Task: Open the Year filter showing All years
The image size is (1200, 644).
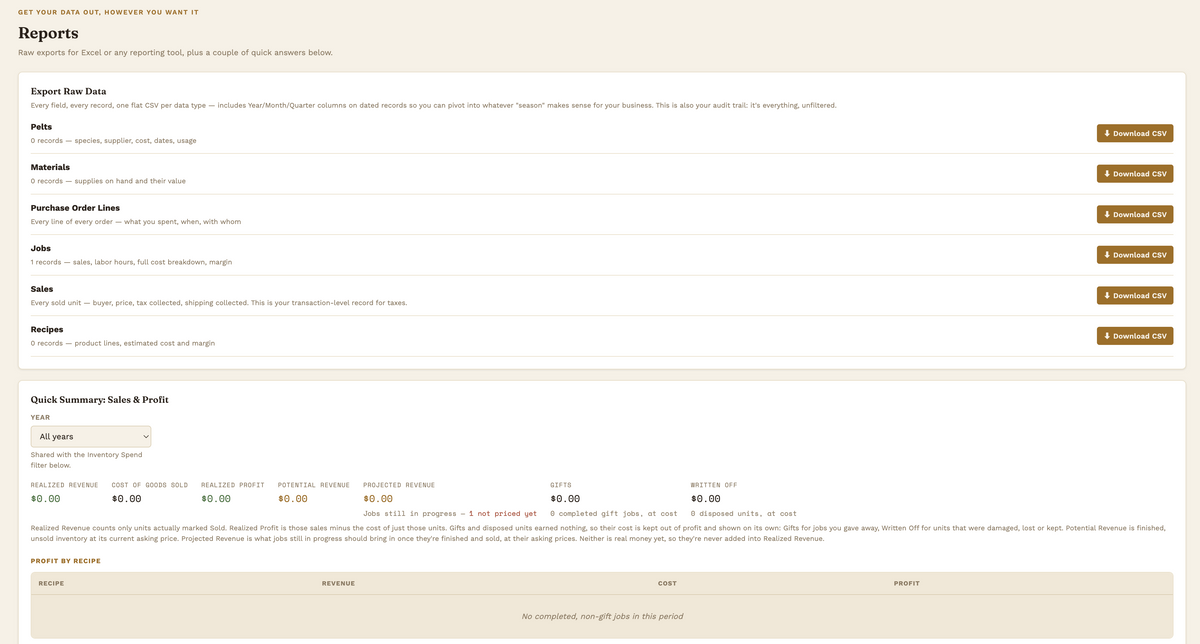Action: click(x=91, y=436)
